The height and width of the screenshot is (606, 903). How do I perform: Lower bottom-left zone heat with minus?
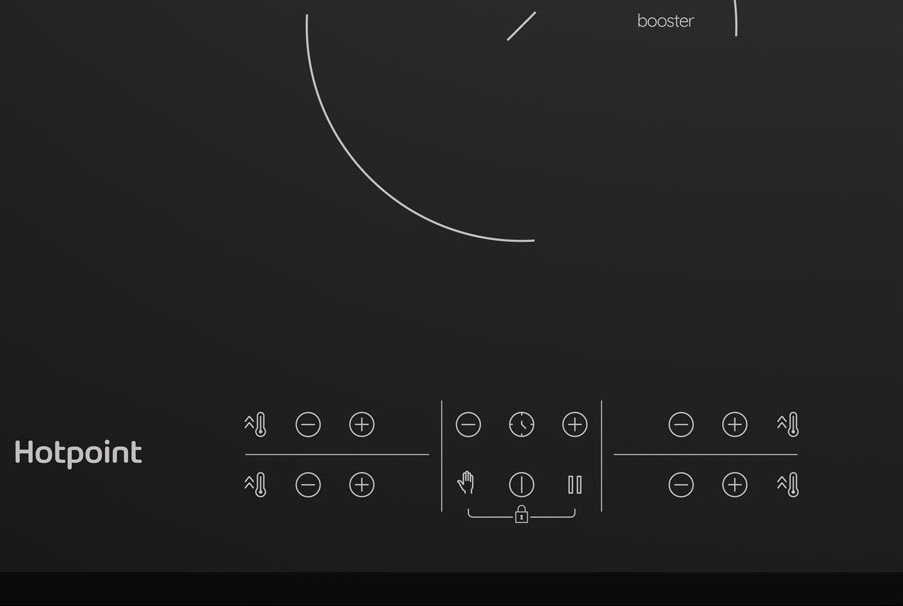(308, 485)
